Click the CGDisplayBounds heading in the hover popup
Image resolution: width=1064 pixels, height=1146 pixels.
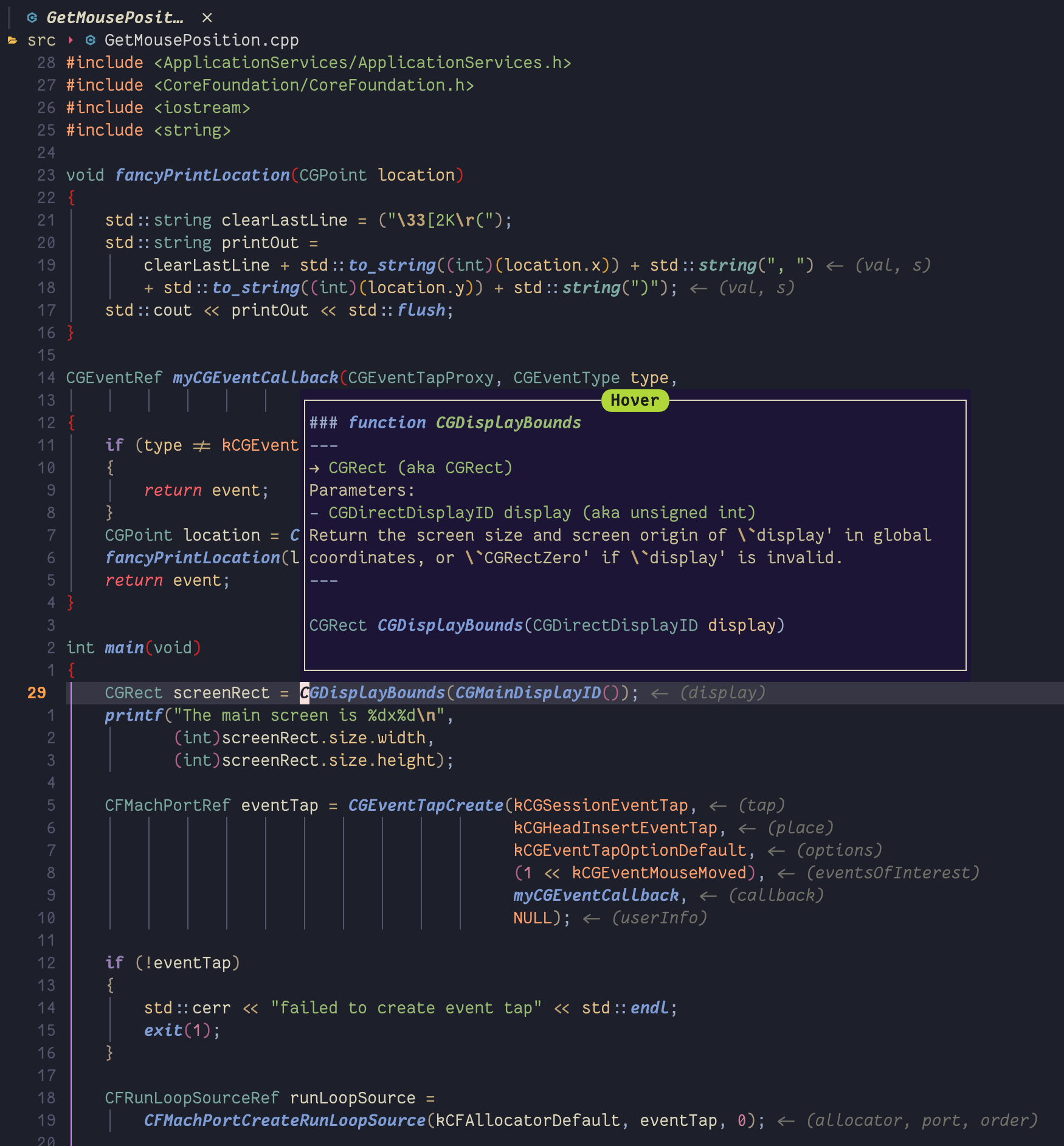click(x=508, y=422)
